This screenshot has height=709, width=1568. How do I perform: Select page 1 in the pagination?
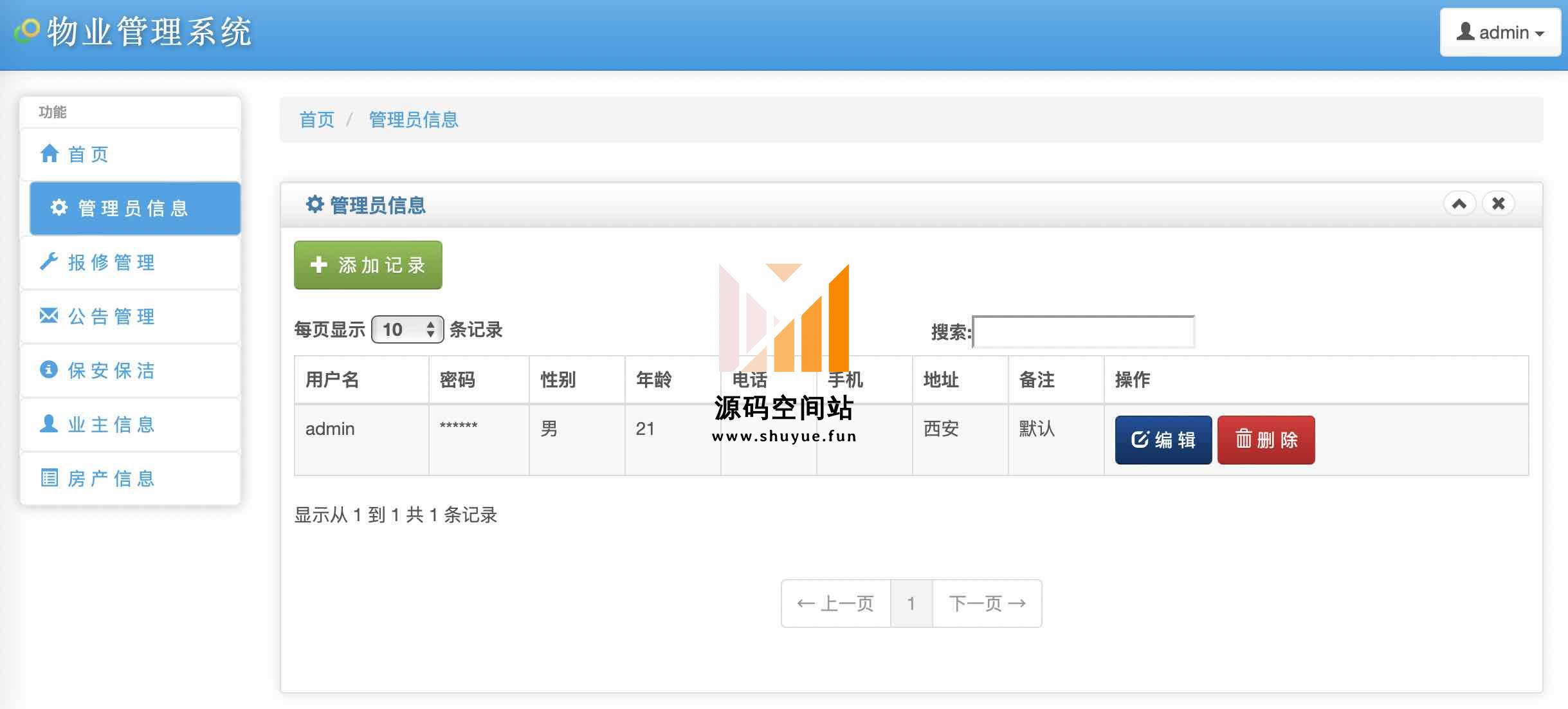[911, 603]
